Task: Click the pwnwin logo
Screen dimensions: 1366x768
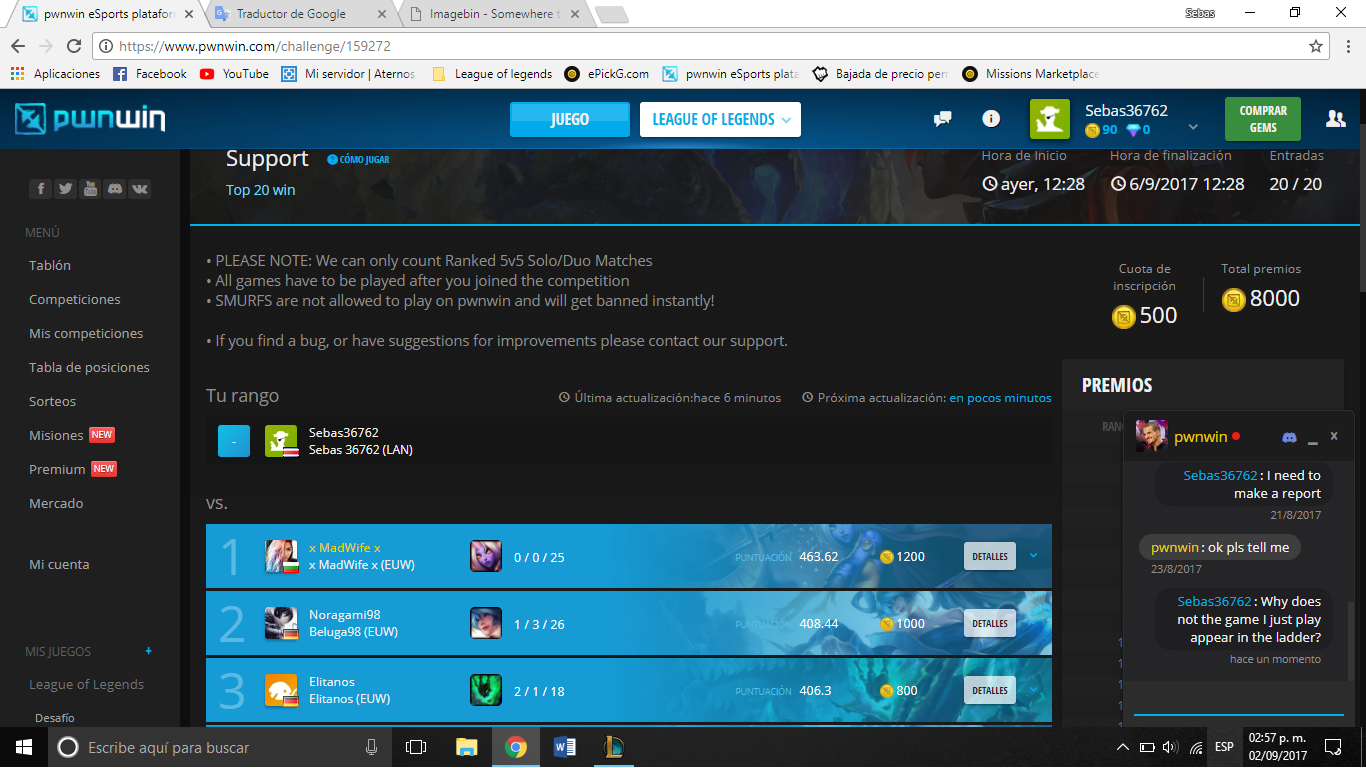Action: pyautogui.click(x=90, y=119)
